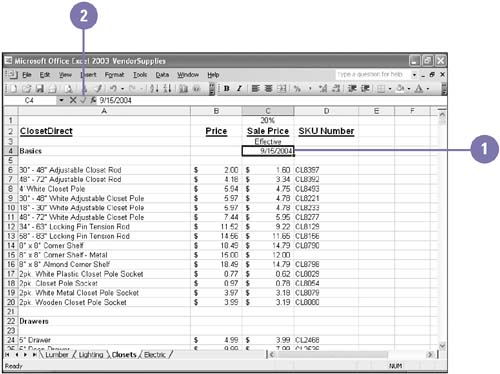Open the Undo history dropdown arrow
This screenshot has height=374, width=500.
122,89
